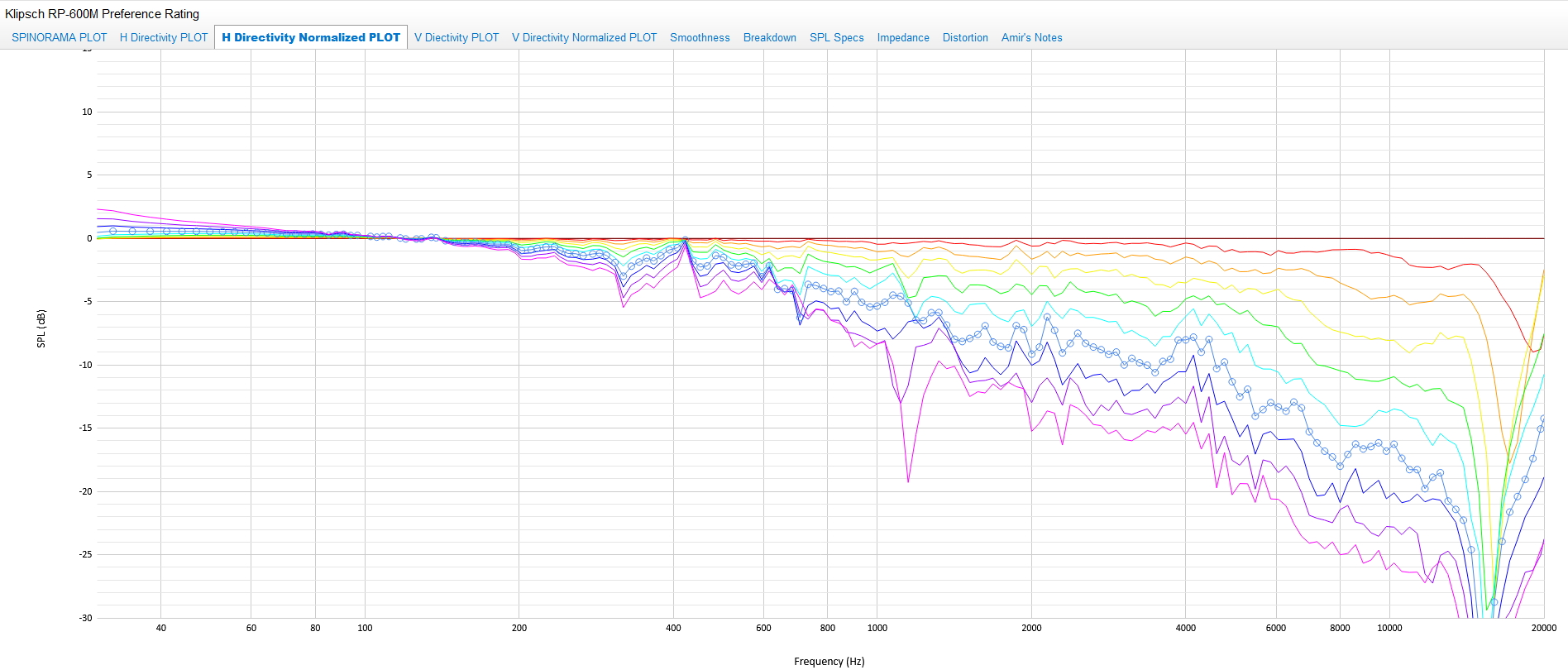Click the -25 dB y-axis tick label
Viewport: 1568px width, 670px height.
pyautogui.click(x=86, y=554)
